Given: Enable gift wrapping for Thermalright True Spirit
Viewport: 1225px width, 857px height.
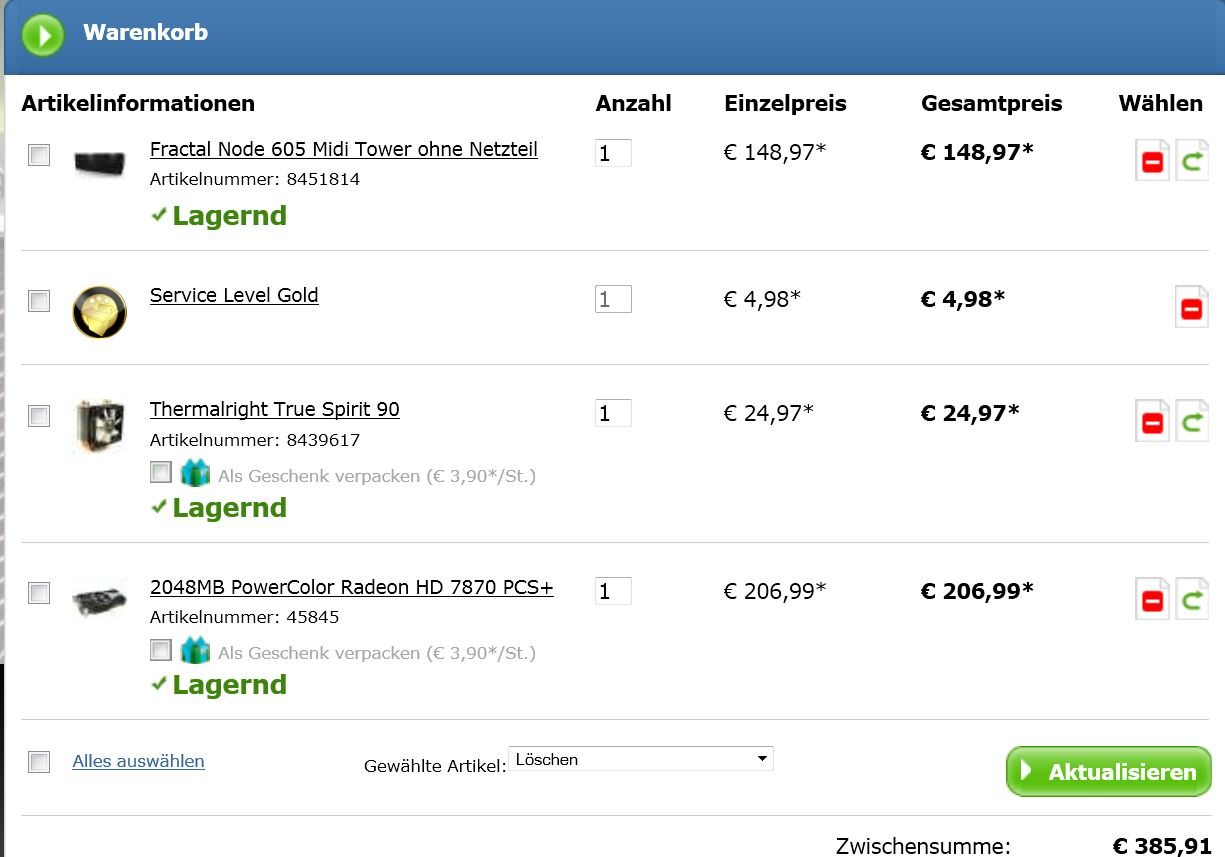Looking at the screenshot, I should pyautogui.click(x=161, y=473).
